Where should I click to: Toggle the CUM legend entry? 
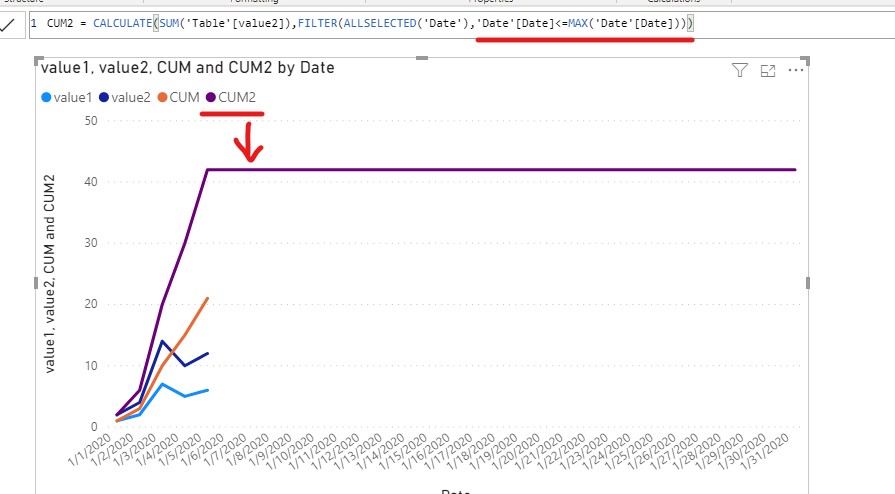[x=178, y=98]
